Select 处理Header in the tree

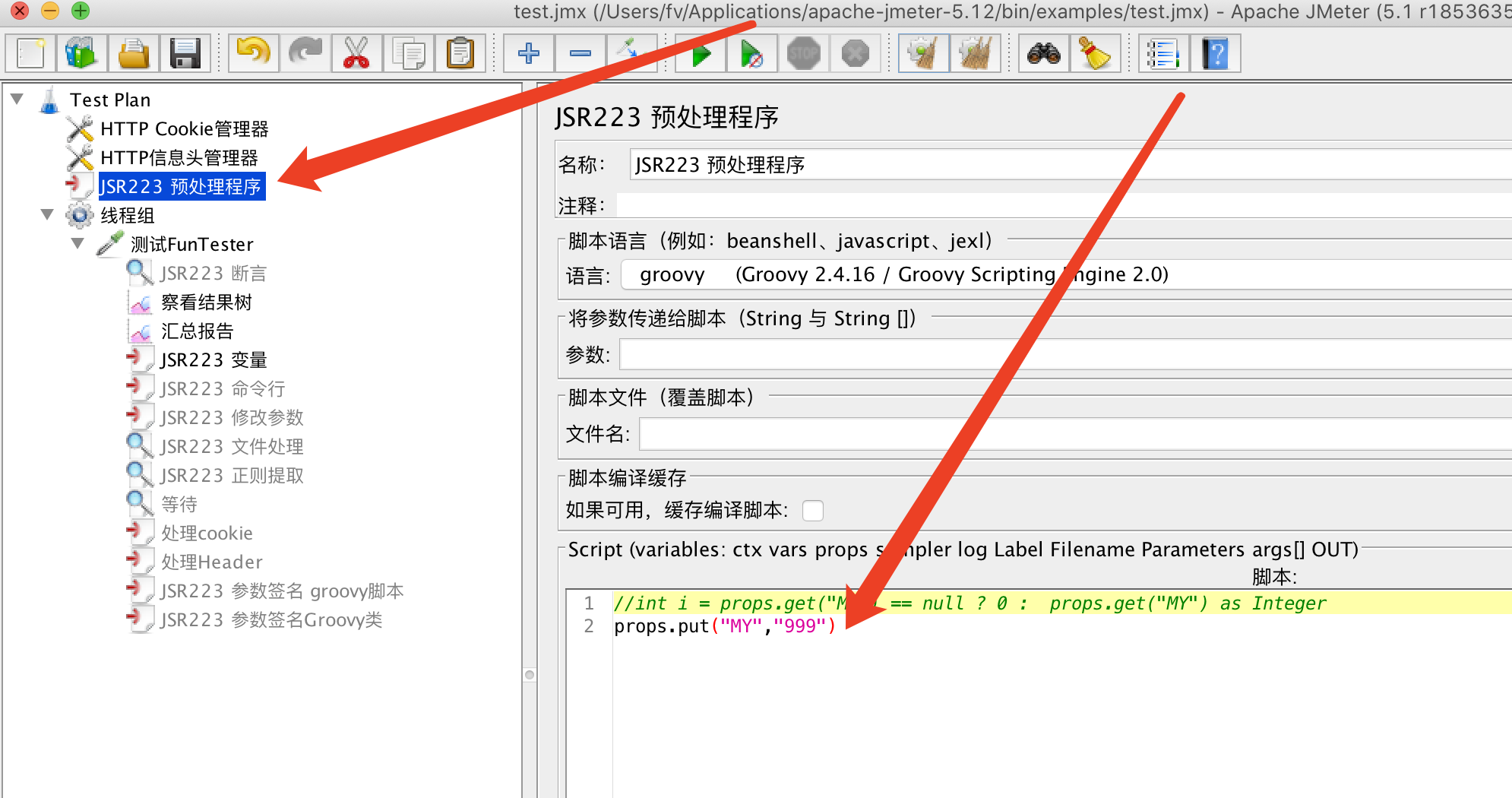pos(212,562)
